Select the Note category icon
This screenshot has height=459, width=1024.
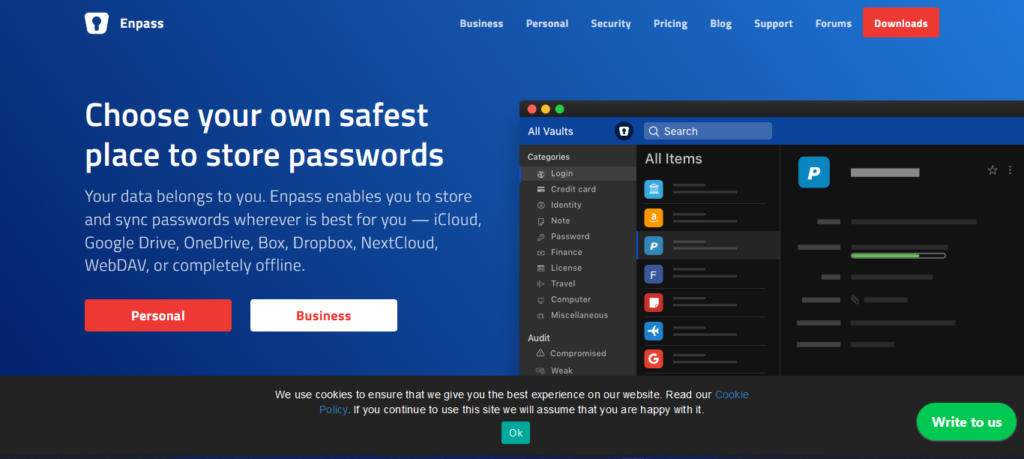click(x=540, y=221)
